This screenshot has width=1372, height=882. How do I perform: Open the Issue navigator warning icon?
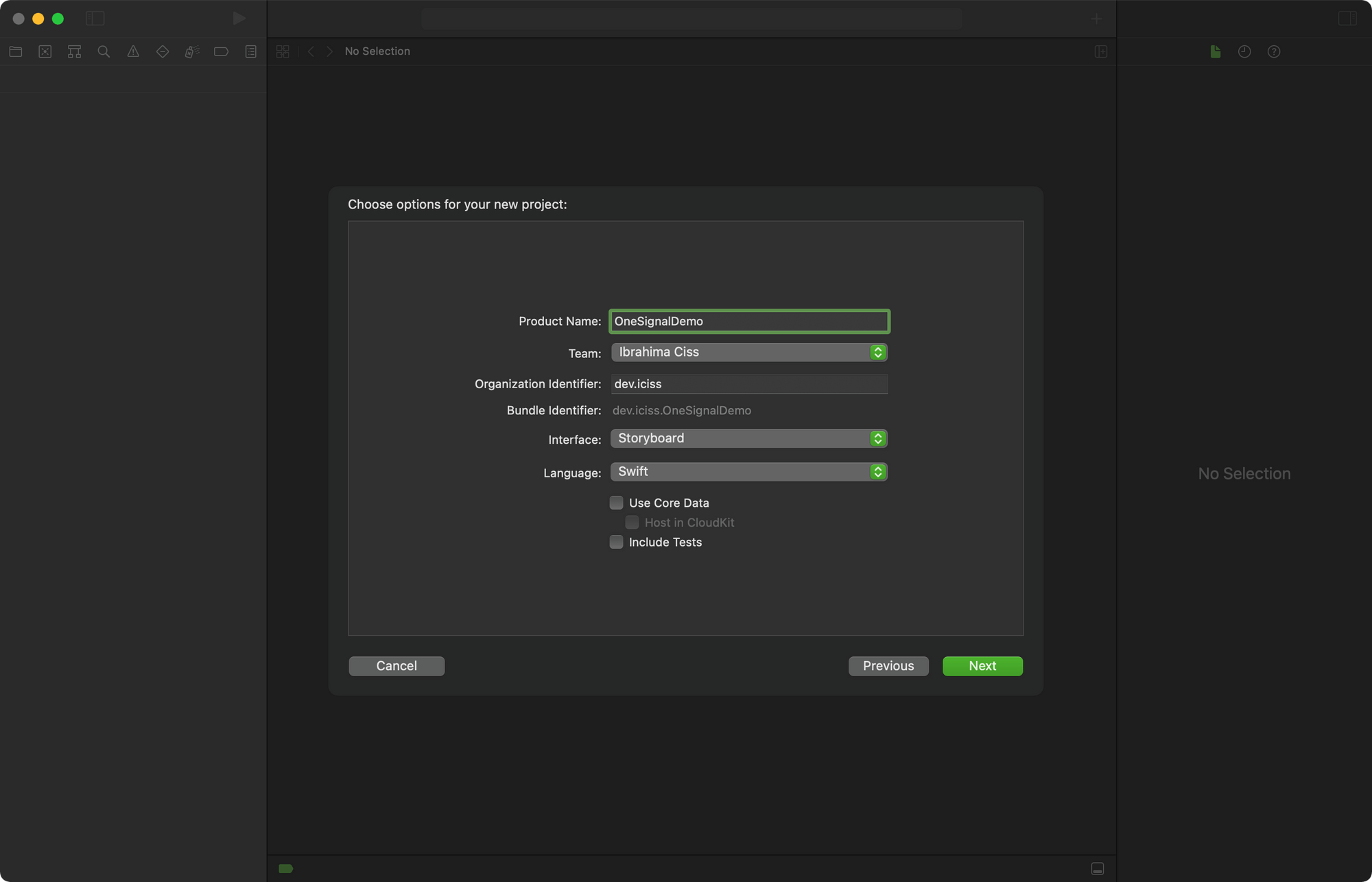click(133, 51)
